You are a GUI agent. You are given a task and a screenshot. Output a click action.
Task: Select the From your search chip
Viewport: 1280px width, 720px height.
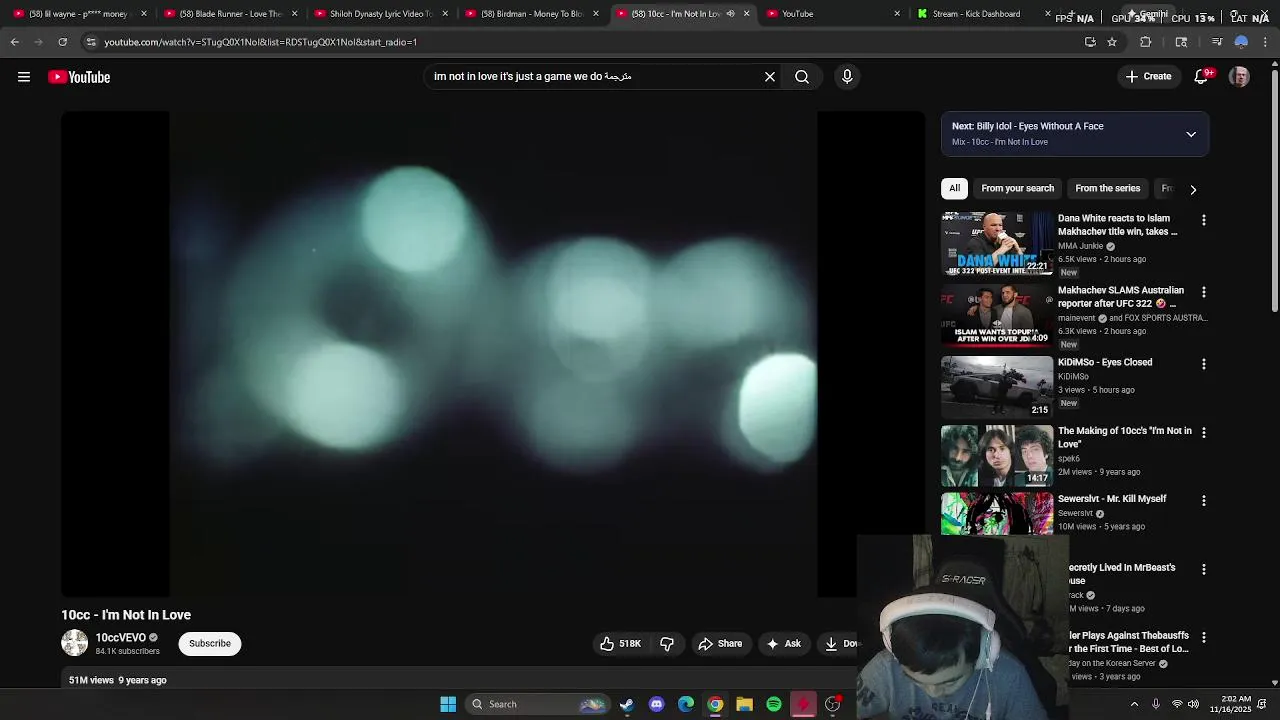click(1017, 188)
